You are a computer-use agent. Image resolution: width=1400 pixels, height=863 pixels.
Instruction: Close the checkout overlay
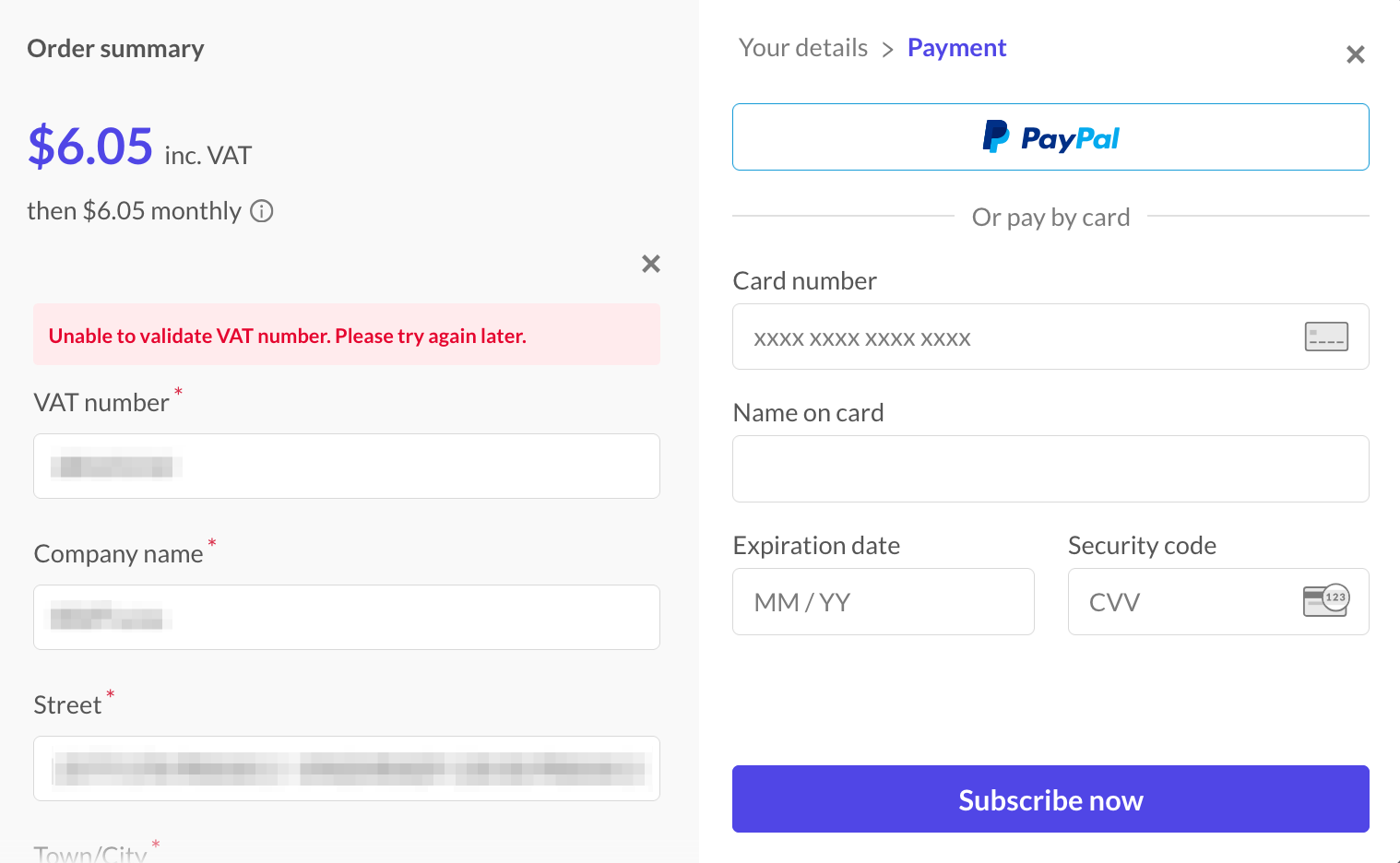point(1355,54)
